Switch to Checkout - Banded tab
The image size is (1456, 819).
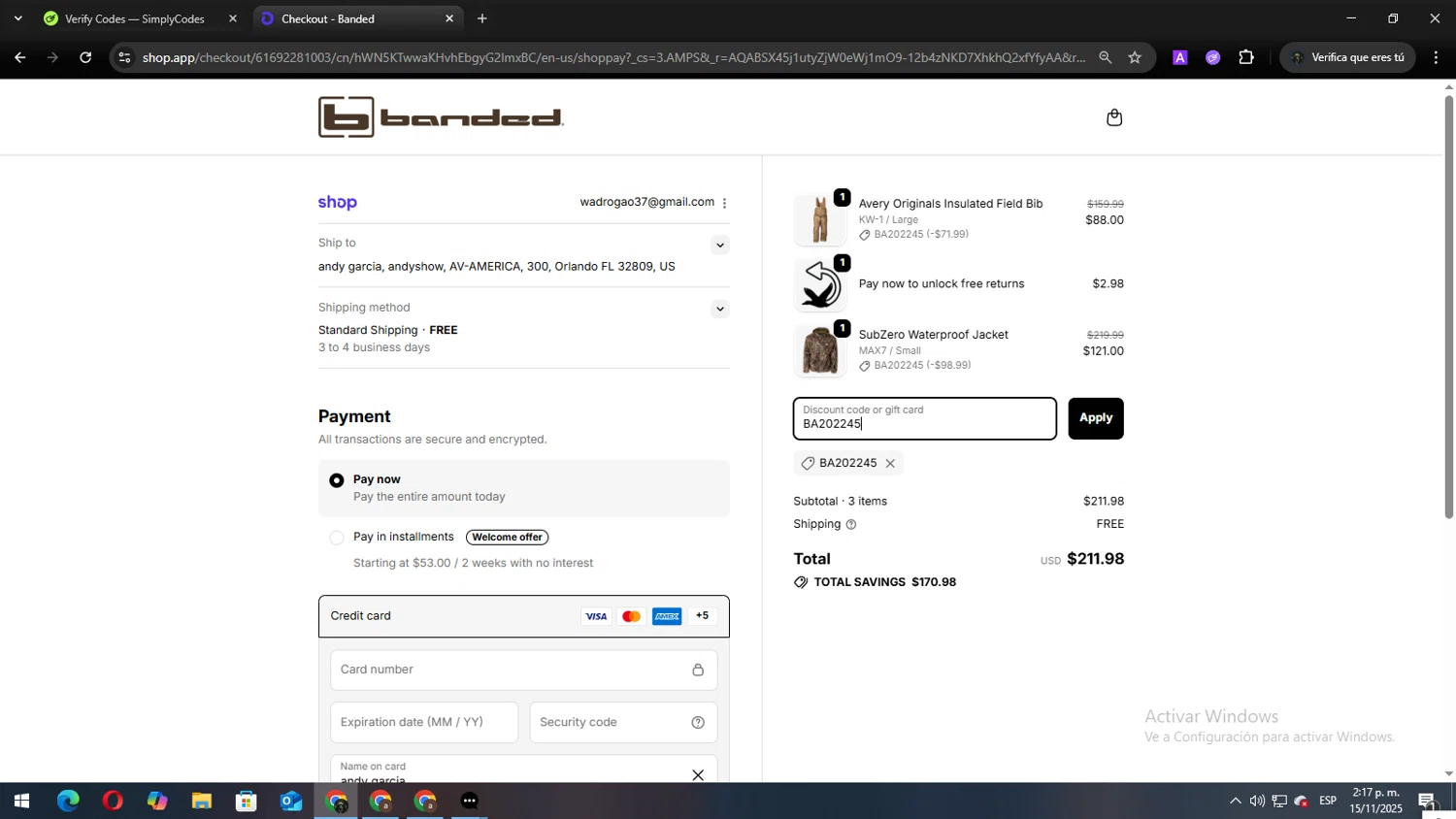coord(357,18)
